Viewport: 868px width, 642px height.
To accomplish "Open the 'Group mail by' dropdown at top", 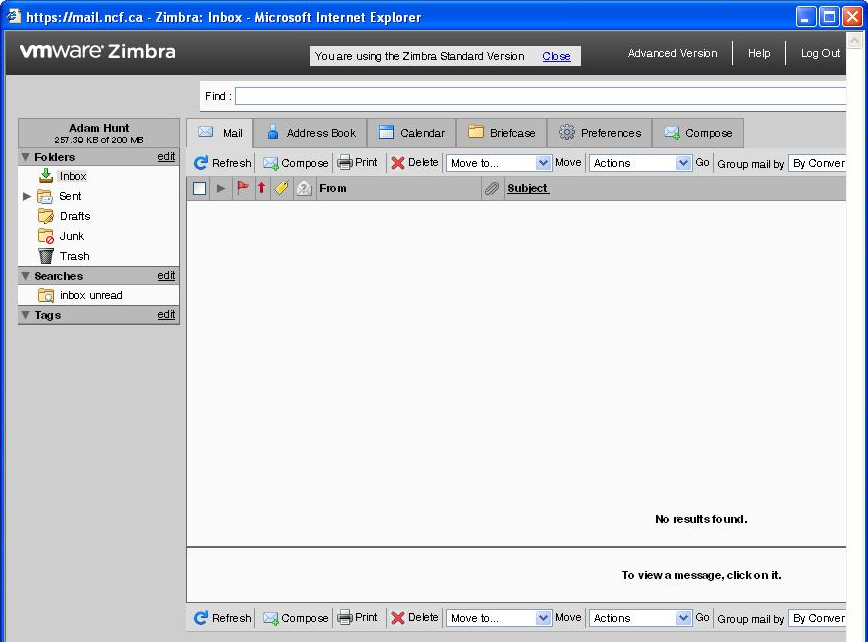I will pos(817,163).
